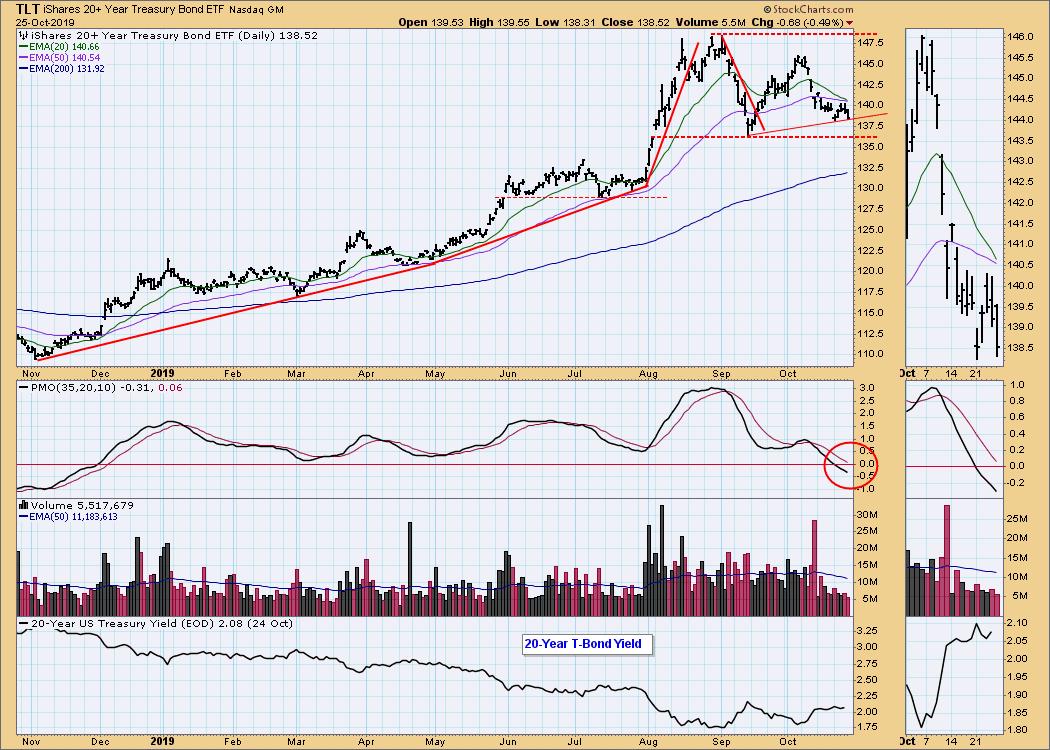Click the Nasdaq GM exchange label
Image resolution: width=1050 pixels, height=750 pixels.
(x=256, y=10)
